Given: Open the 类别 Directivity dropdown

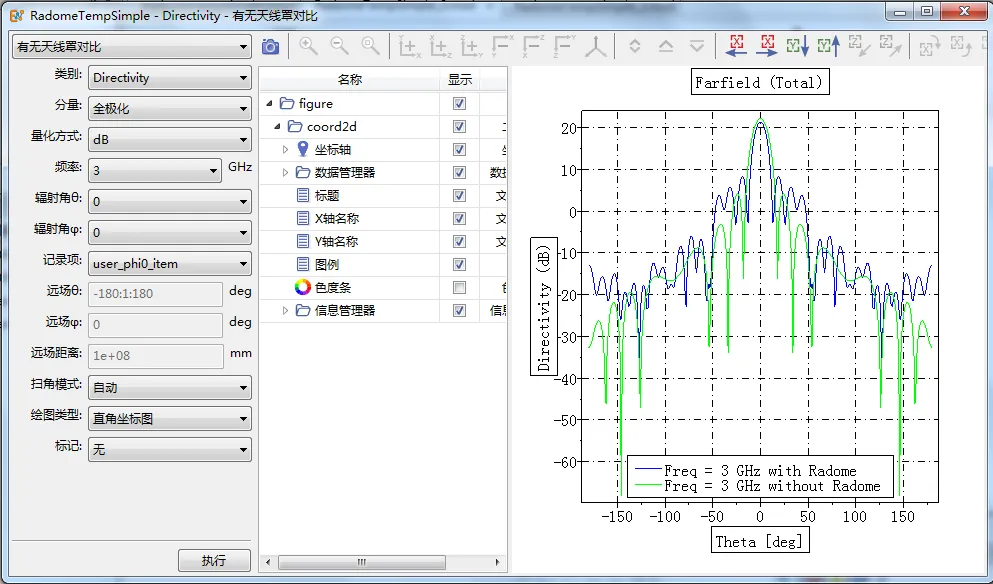Looking at the screenshot, I should (x=170, y=78).
